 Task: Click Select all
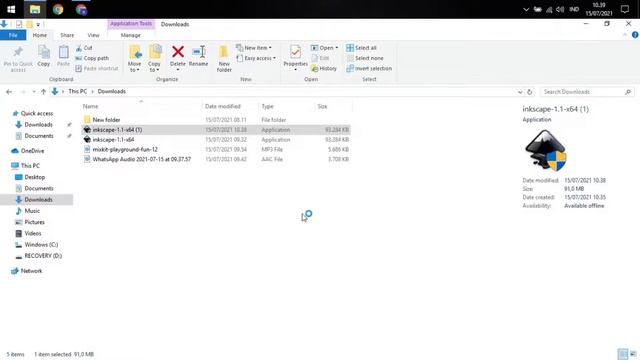coord(362,48)
